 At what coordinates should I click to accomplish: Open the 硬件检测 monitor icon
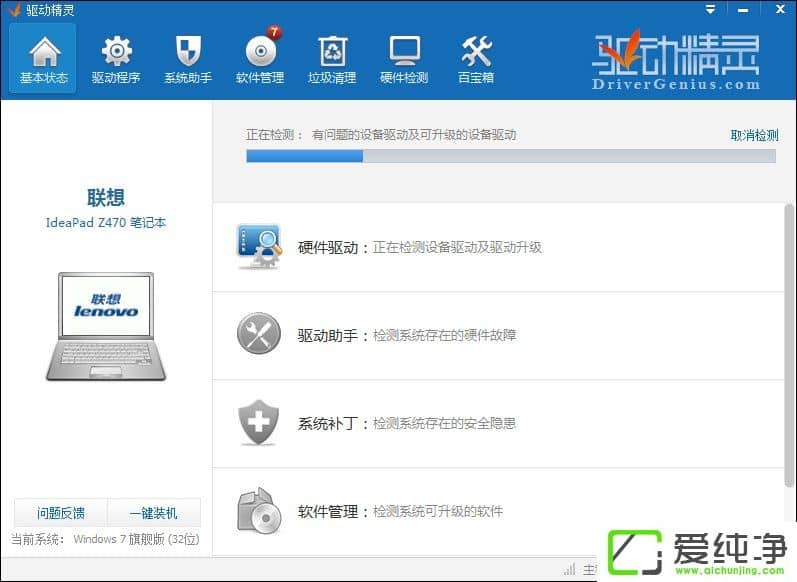pyautogui.click(x=404, y=60)
